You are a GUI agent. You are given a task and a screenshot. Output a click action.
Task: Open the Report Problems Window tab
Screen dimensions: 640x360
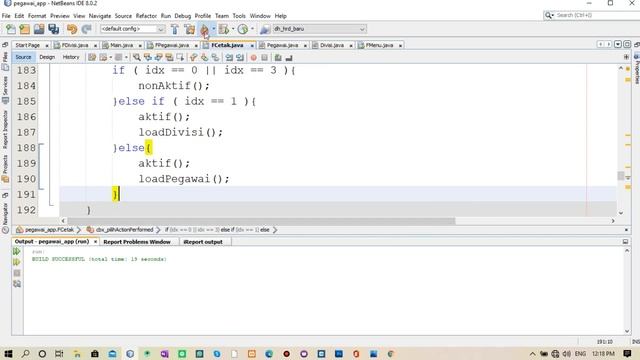[x=137, y=242]
